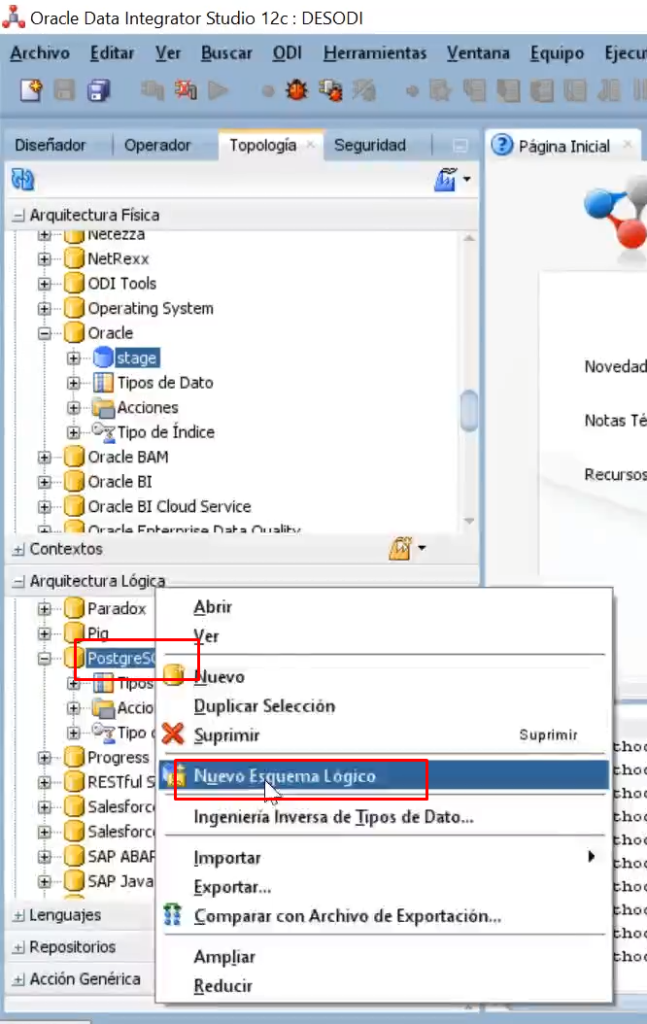The width and height of the screenshot is (647, 1024).
Task: Close the Página Inicial tab
Action: (628, 145)
